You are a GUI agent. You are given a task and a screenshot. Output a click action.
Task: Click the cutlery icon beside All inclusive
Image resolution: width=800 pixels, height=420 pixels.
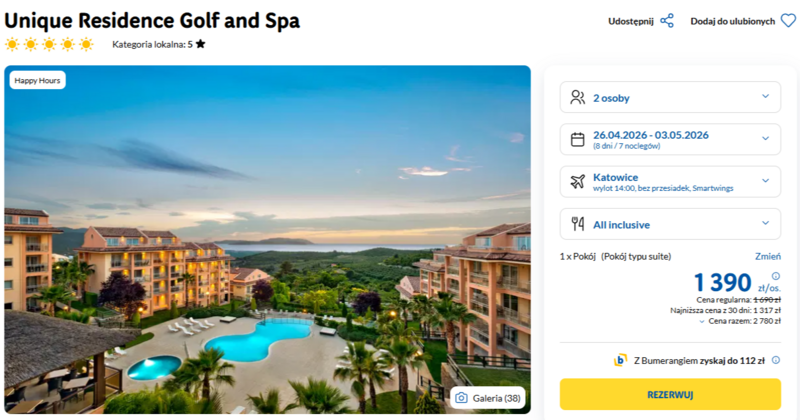(577, 223)
